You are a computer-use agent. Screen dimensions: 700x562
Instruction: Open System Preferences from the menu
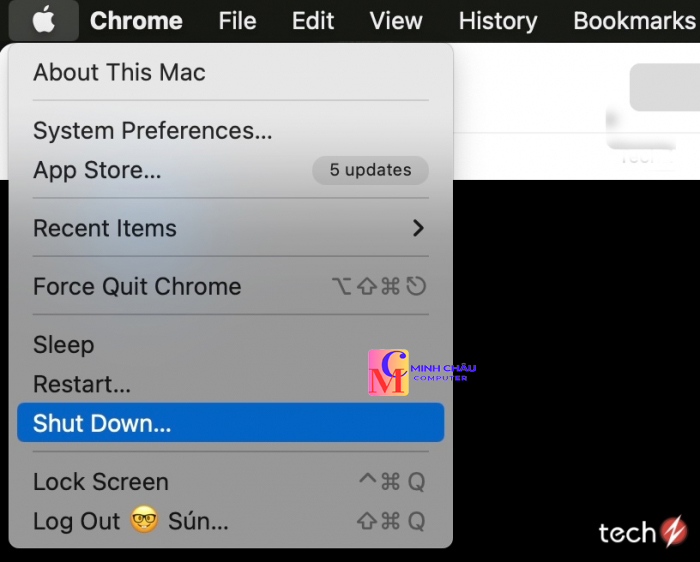152,131
